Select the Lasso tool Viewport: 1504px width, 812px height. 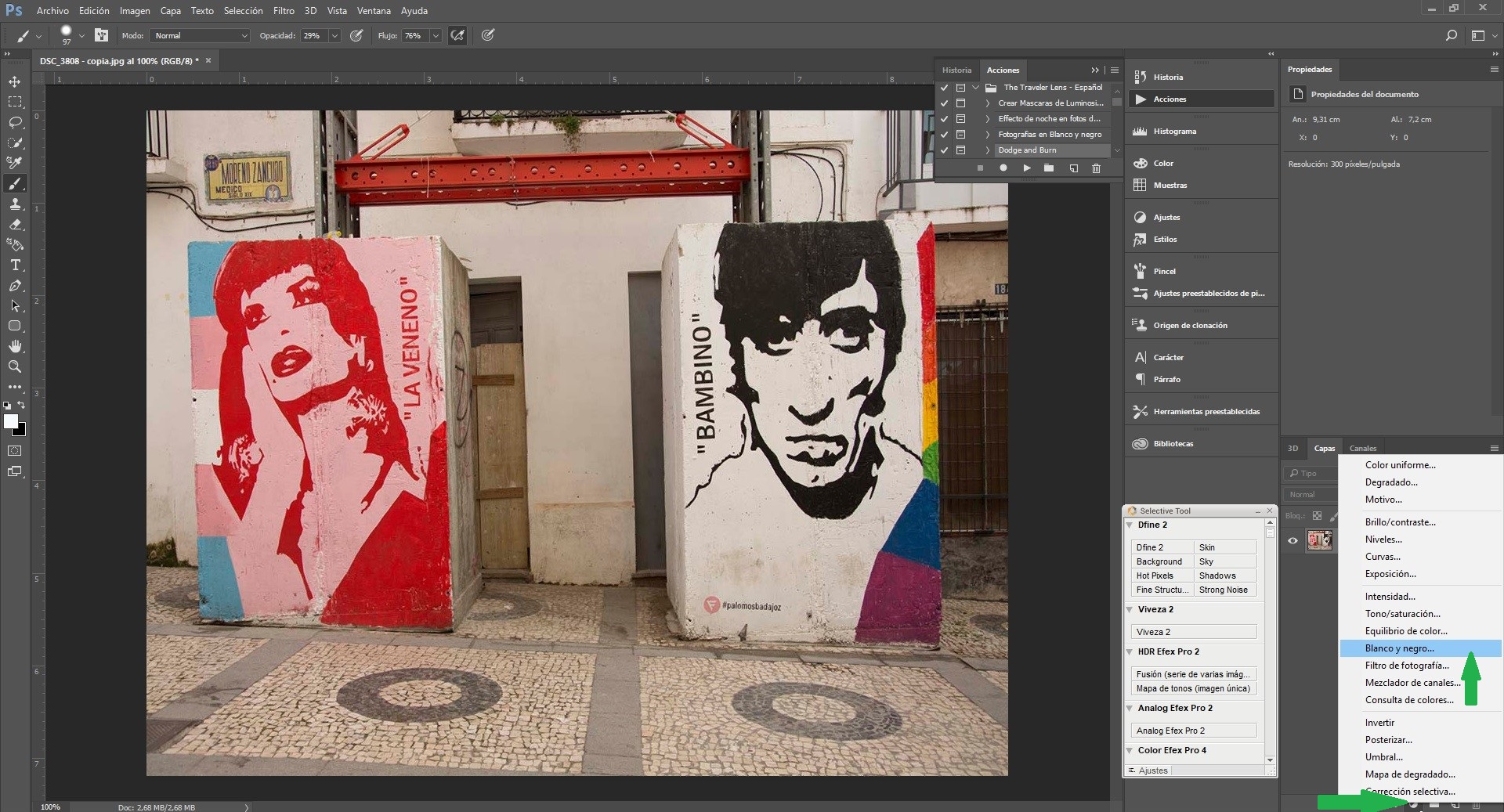pyautogui.click(x=15, y=122)
